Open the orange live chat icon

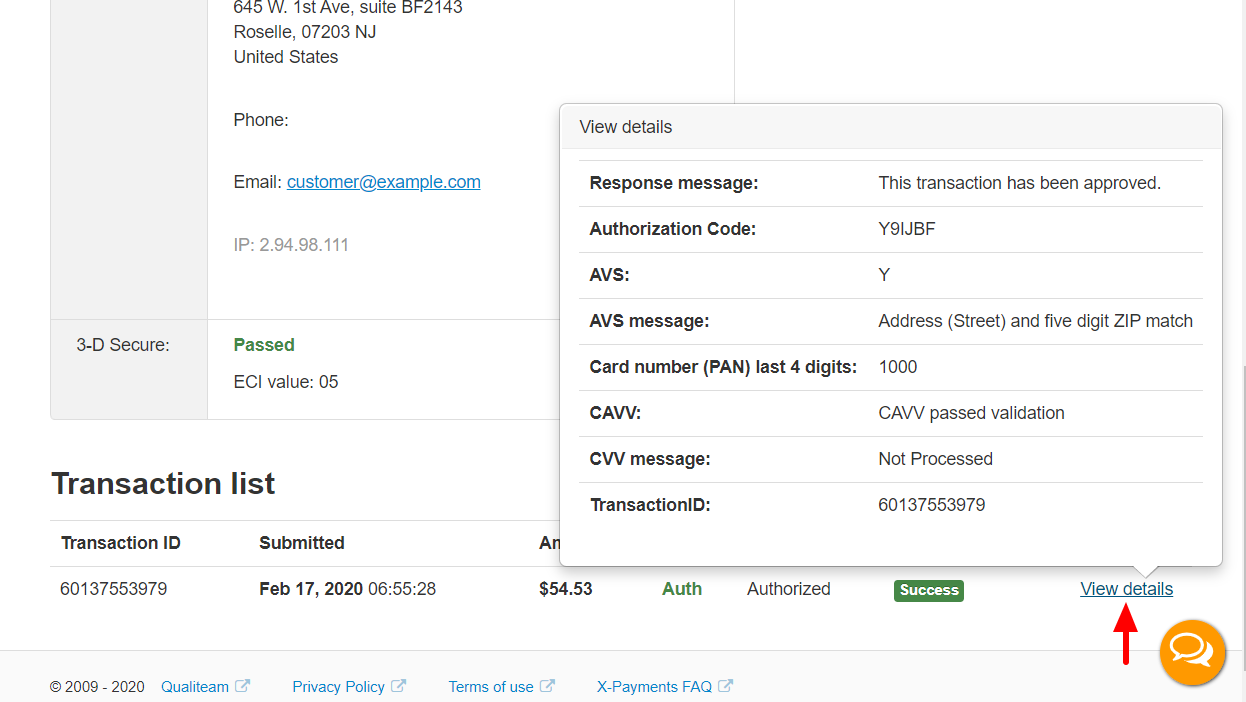1192,652
